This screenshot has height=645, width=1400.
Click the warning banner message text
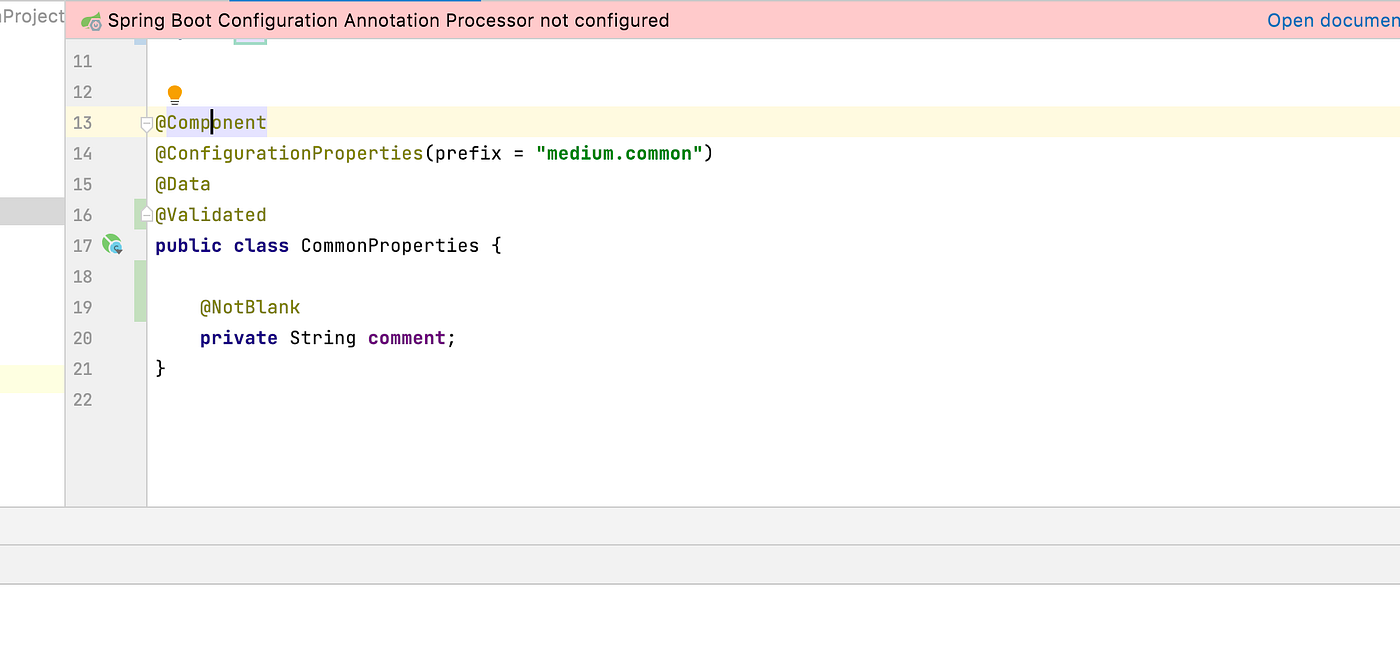(x=388, y=20)
